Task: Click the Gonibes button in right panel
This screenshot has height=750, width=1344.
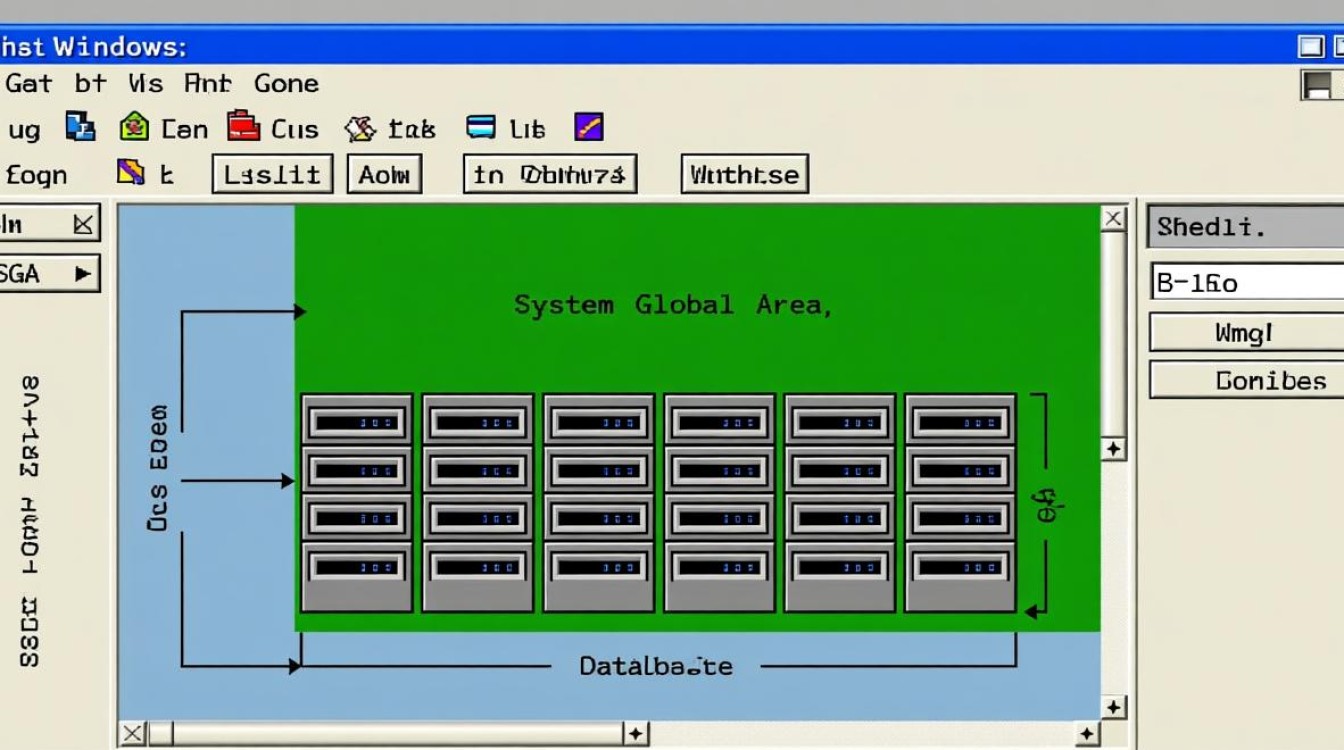Action: [x=1246, y=381]
